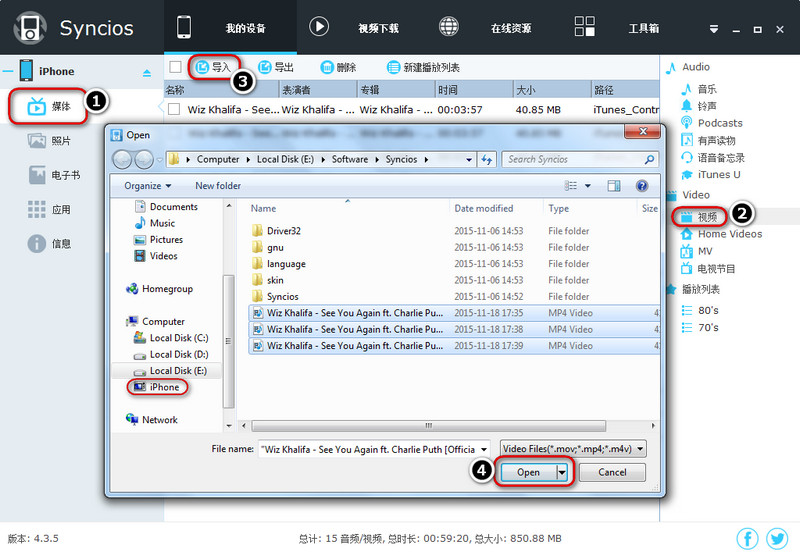This screenshot has height=556, width=800.
Task: Open the 电子书 ebooks section
Action: click(x=54, y=175)
